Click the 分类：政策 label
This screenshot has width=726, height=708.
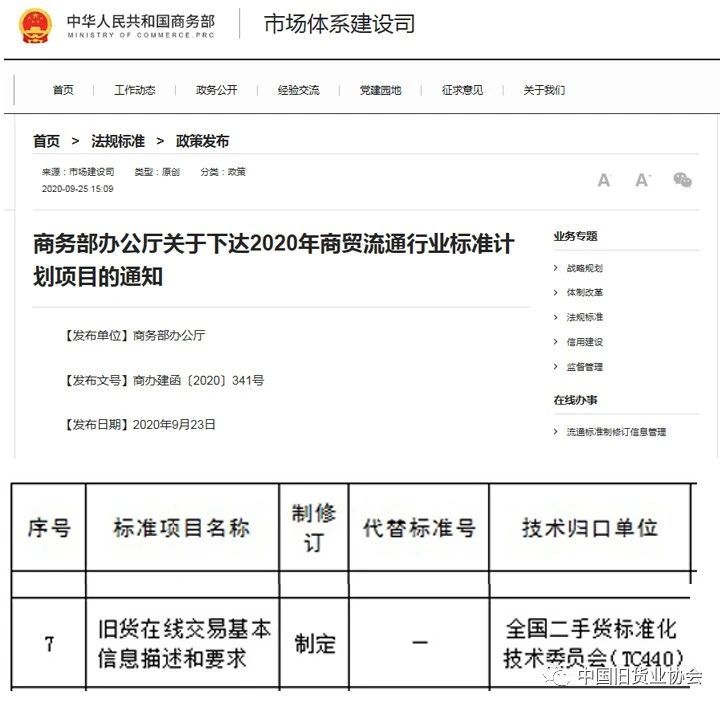coord(223,172)
